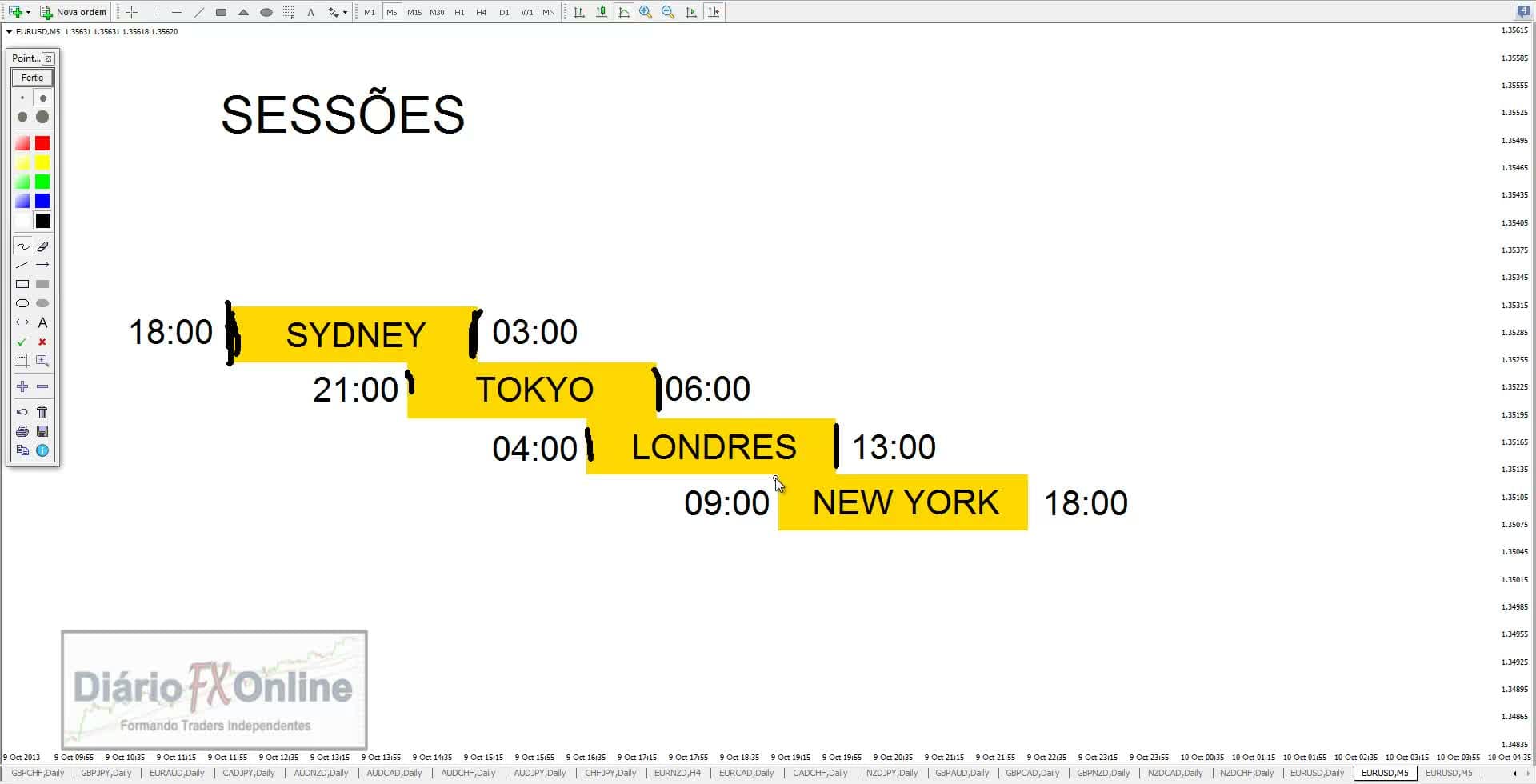1536x784 pixels.
Task: Expand the EURUSD,M5 chart title arrow
Action: click(x=9, y=32)
